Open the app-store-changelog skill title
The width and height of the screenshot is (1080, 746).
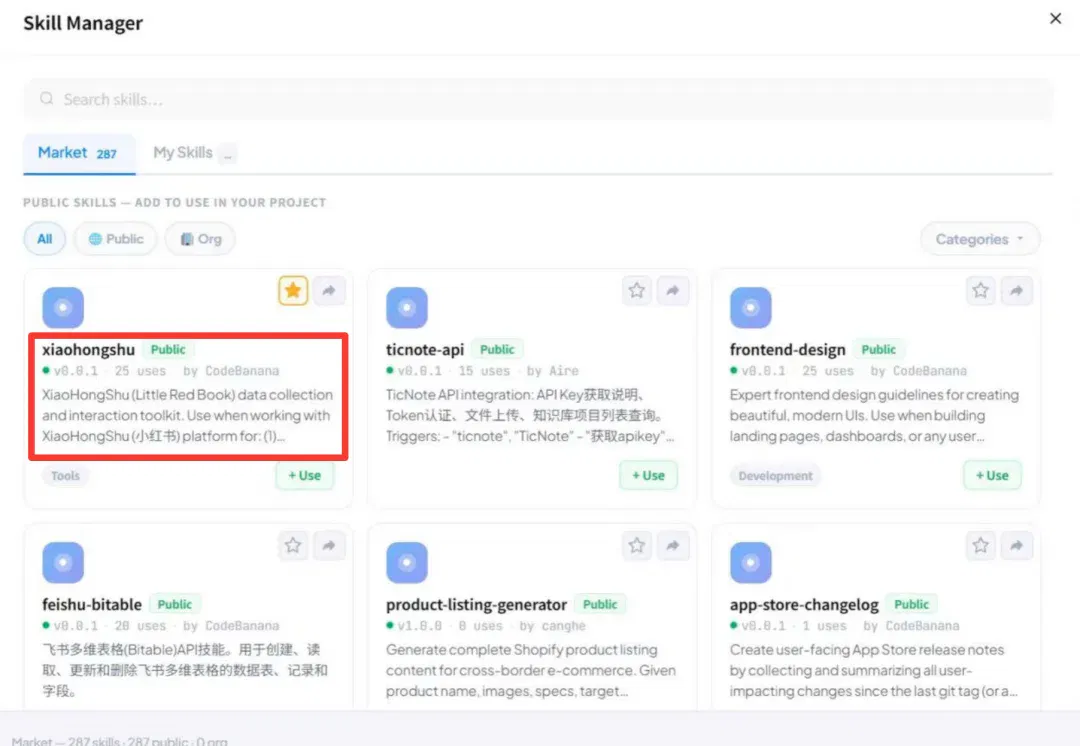click(804, 605)
